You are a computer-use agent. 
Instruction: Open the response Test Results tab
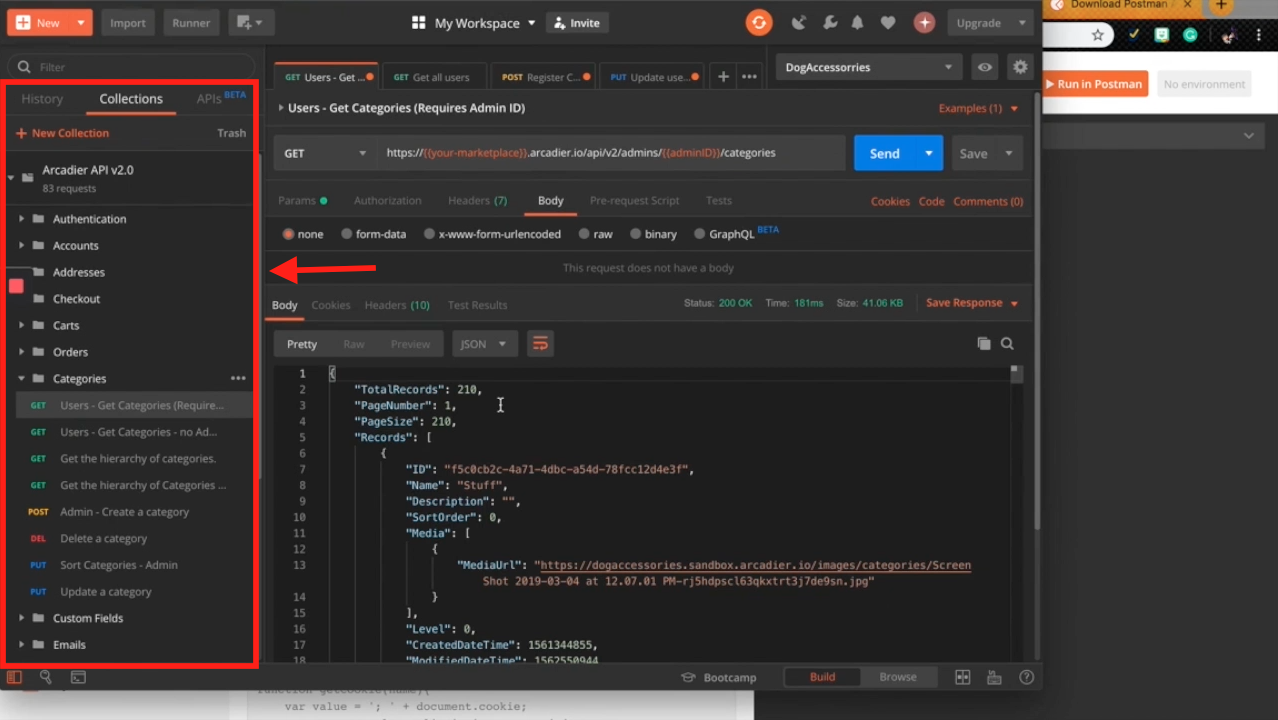(x=477, y=305)
